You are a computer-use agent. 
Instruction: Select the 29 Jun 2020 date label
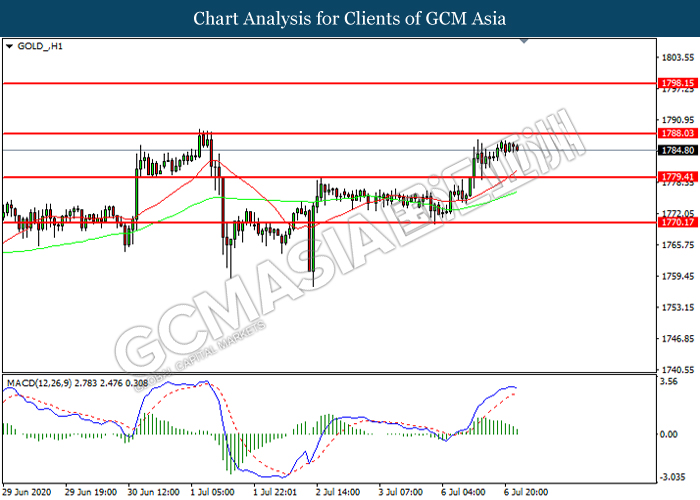tap(27, 492)
